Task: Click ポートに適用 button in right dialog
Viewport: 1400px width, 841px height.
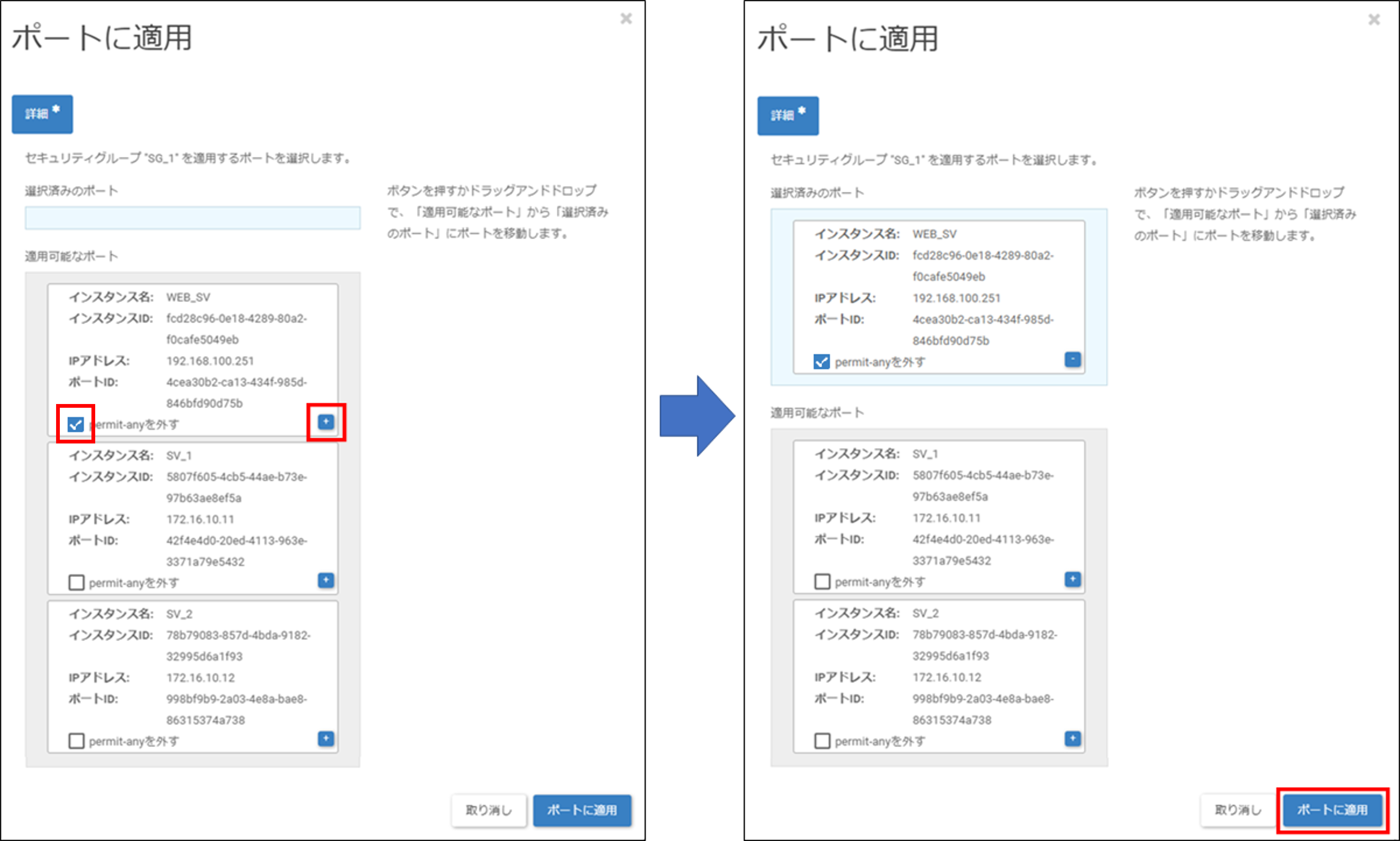Action: pyautogui.click(x=1332, y=810)
